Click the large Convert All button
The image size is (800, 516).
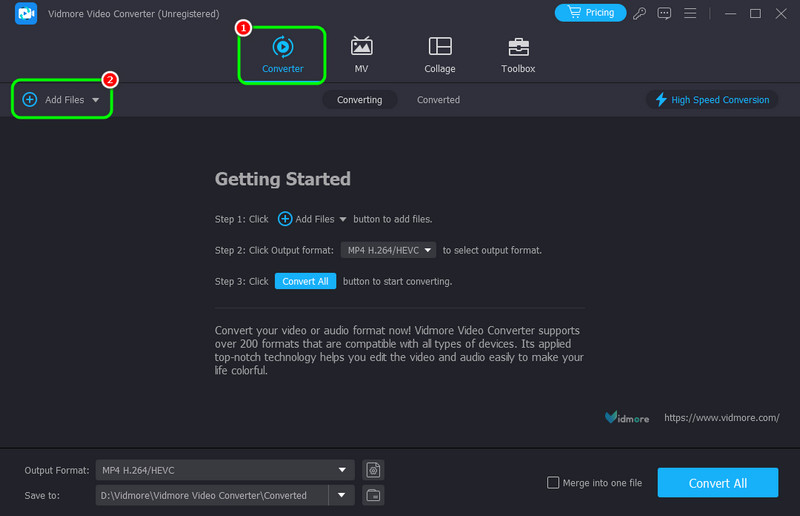[717, 483]
